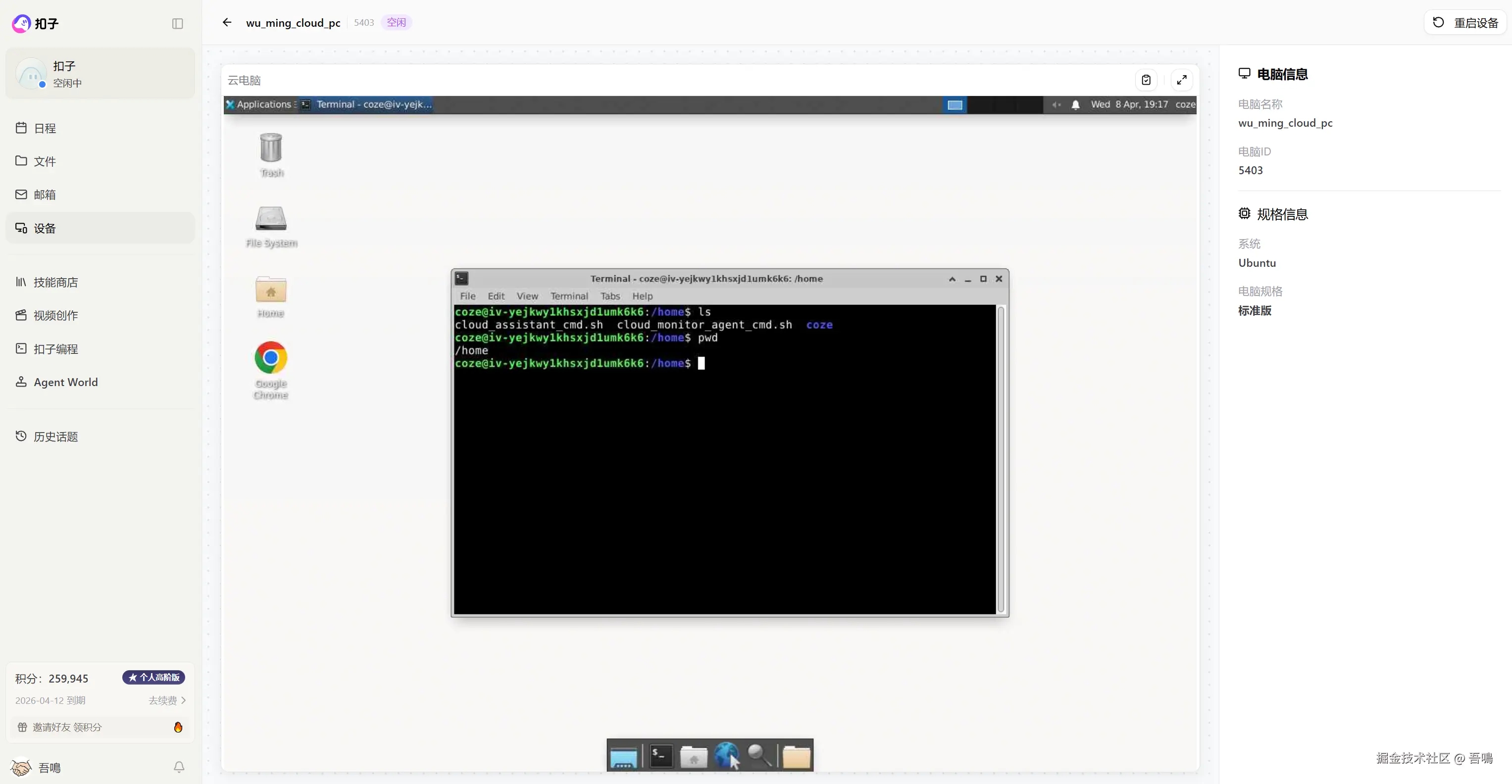Screen dimensions: 1512x784
Task: Click the back arrow beside wu_ming_cloud_pc
Action: (227, 22)
